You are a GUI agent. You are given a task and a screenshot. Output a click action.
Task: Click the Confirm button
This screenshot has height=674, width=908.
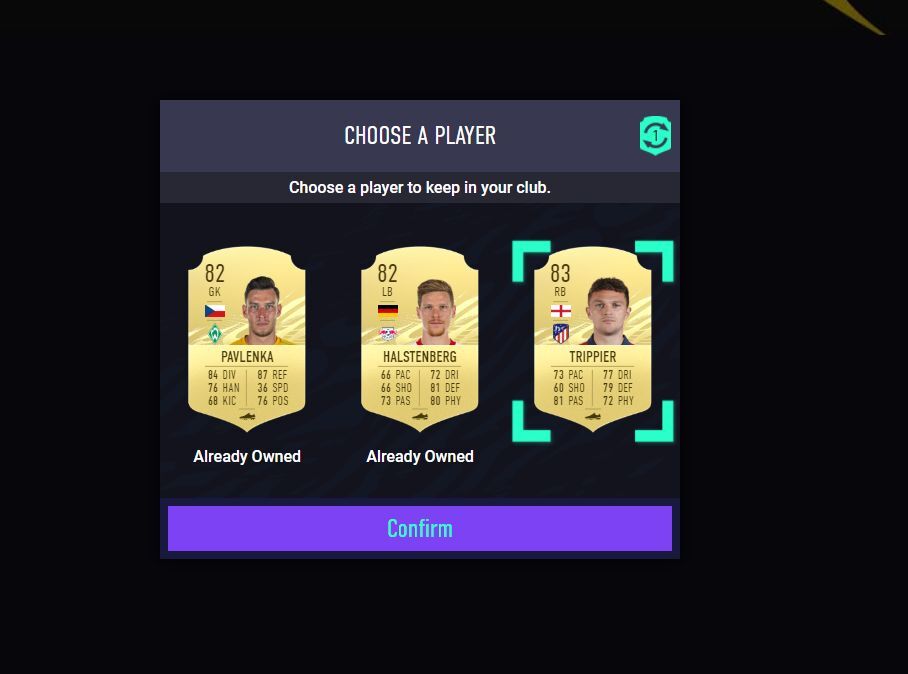[x=420, y=529]
